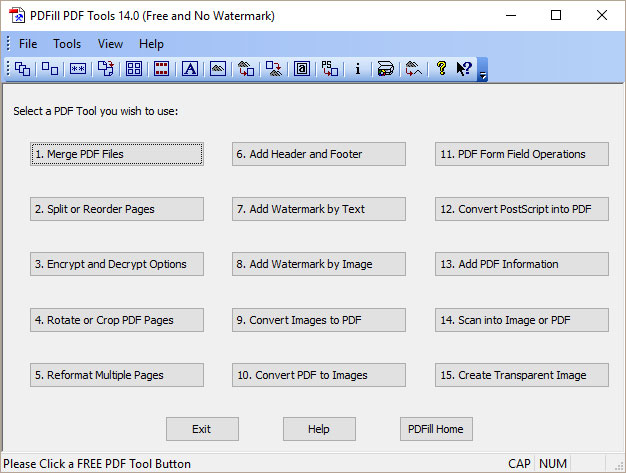The image size is (626, 473).
Task: Choose '7. Add Watermark by Text'
Action: [319, 209]
